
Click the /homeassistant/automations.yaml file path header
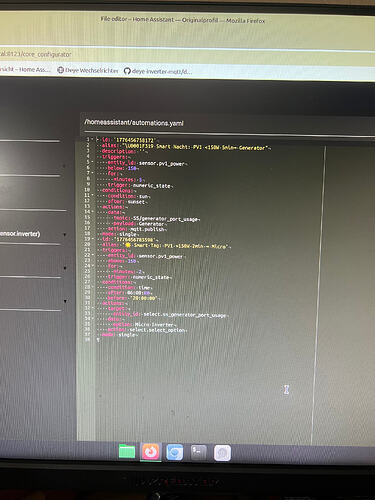click(134, 122)
